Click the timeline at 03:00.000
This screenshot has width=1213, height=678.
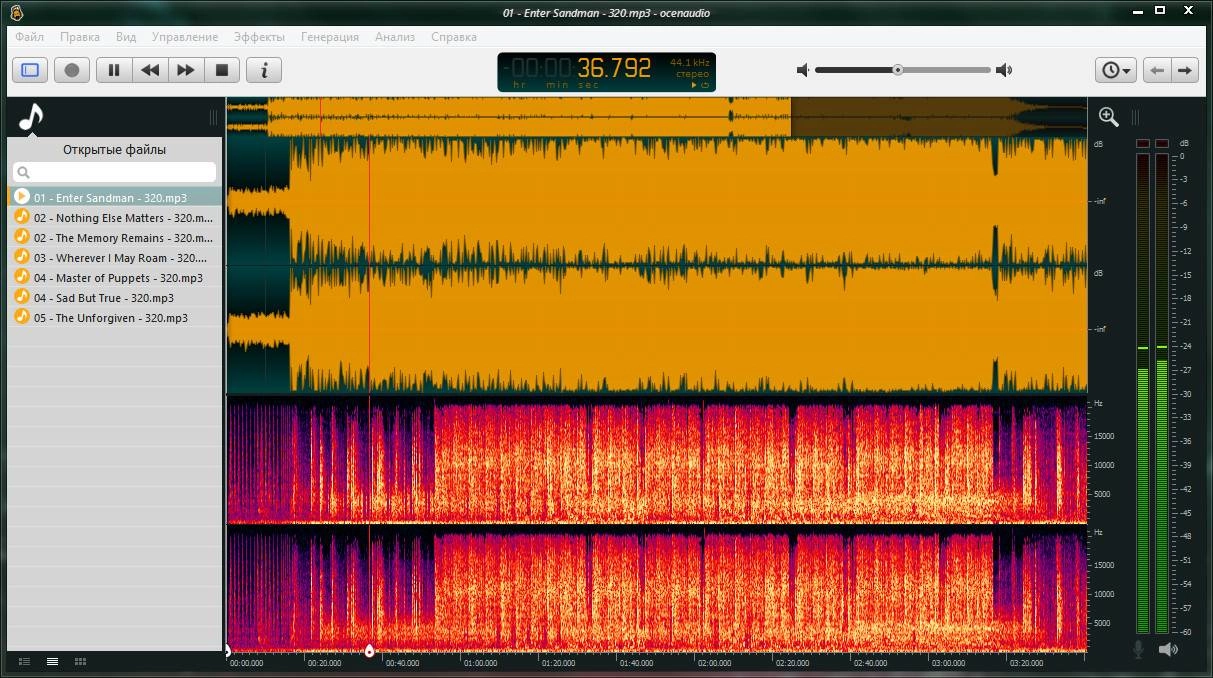948,662
